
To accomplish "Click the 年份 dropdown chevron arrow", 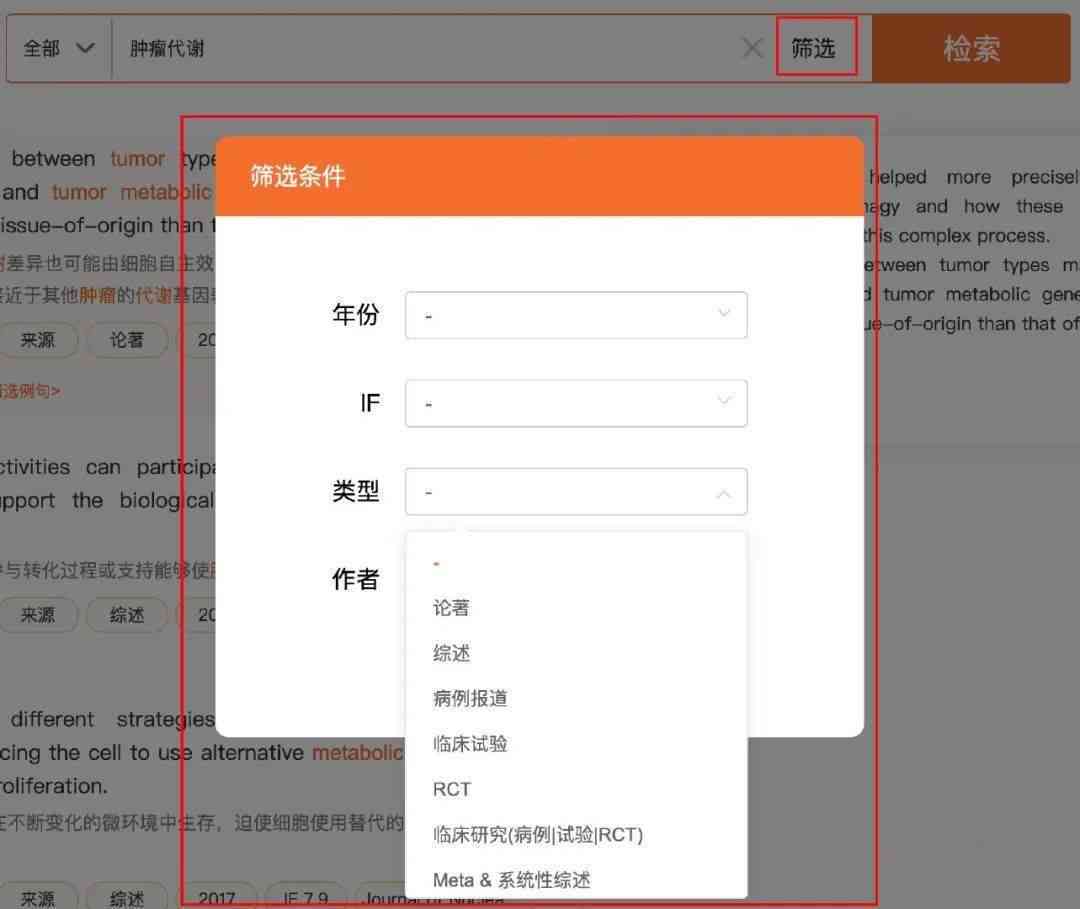I will (724, 313).
